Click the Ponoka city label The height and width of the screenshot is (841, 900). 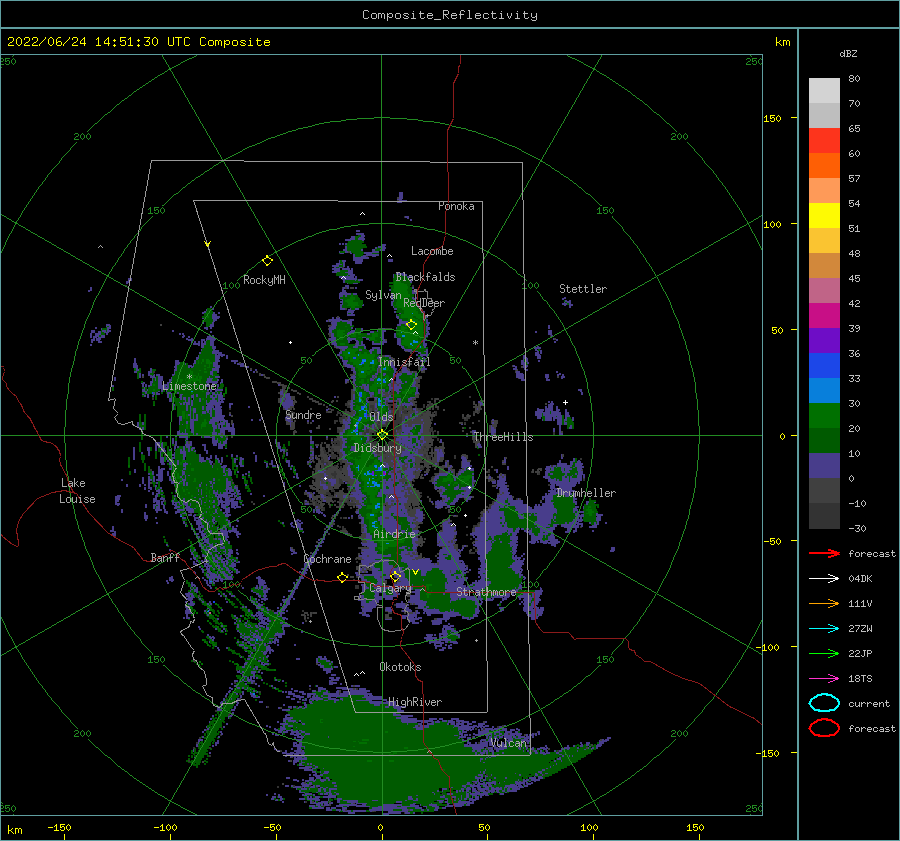click(456, 206)
